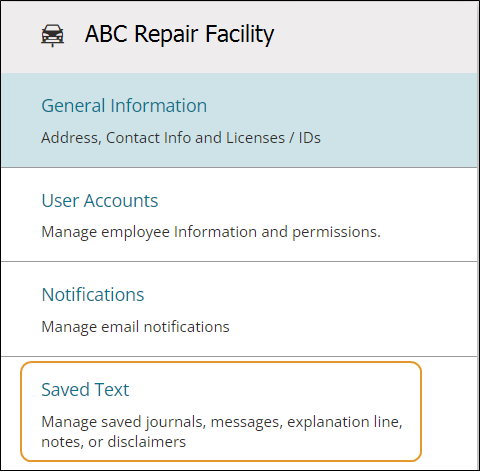Select the ABC Repair Facility title
This screenshot has height=471, width=480.
tap(179, 34)
